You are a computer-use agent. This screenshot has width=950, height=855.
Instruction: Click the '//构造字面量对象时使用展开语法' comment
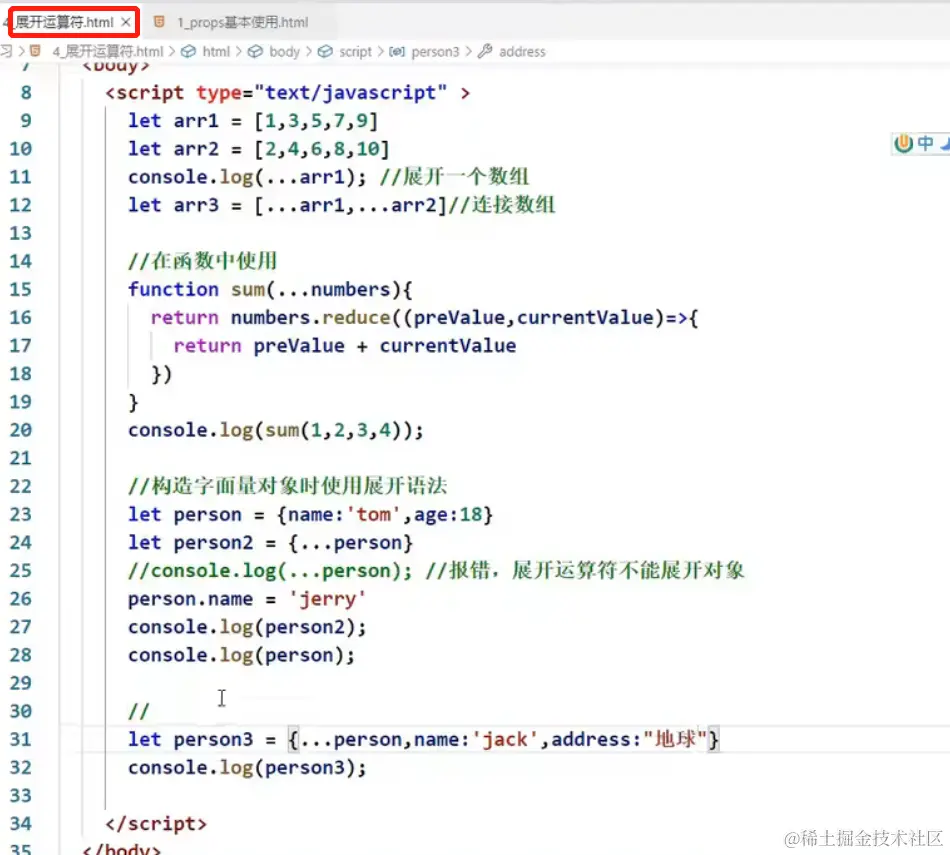click(287, 486)
